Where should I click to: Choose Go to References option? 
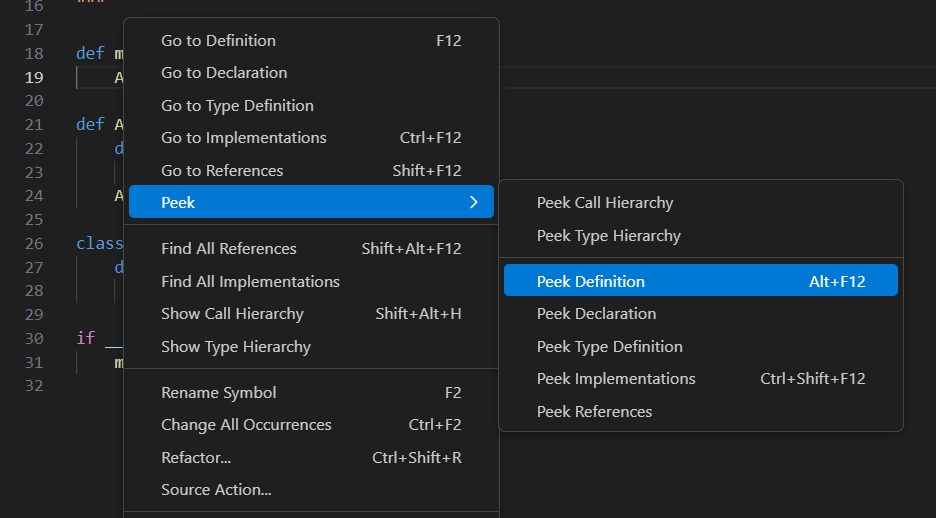tap(222, 171)
